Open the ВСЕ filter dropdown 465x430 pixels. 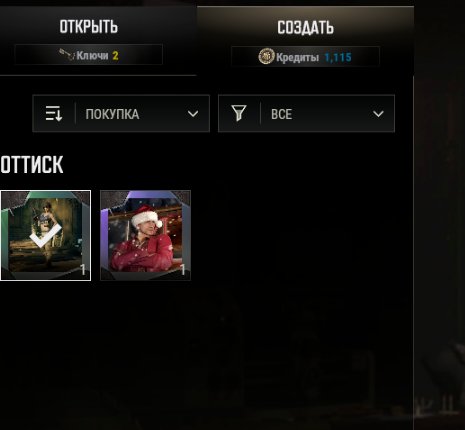pos(306,113)
